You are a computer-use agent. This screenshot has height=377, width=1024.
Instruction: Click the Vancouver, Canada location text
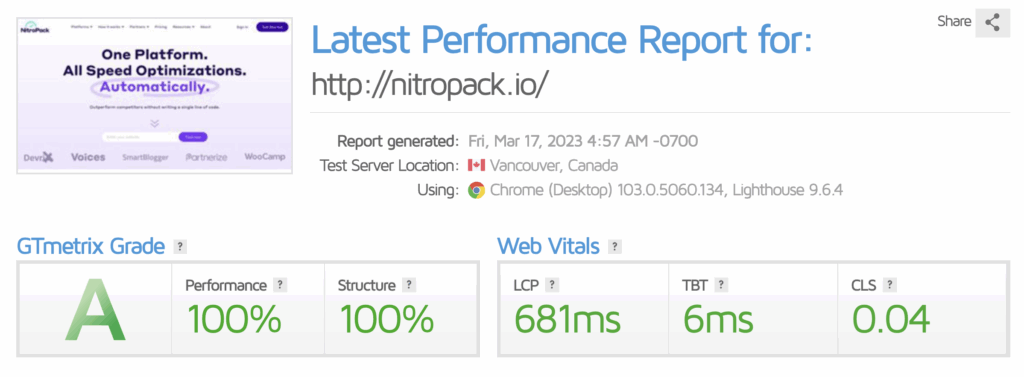tap(554, 165)
